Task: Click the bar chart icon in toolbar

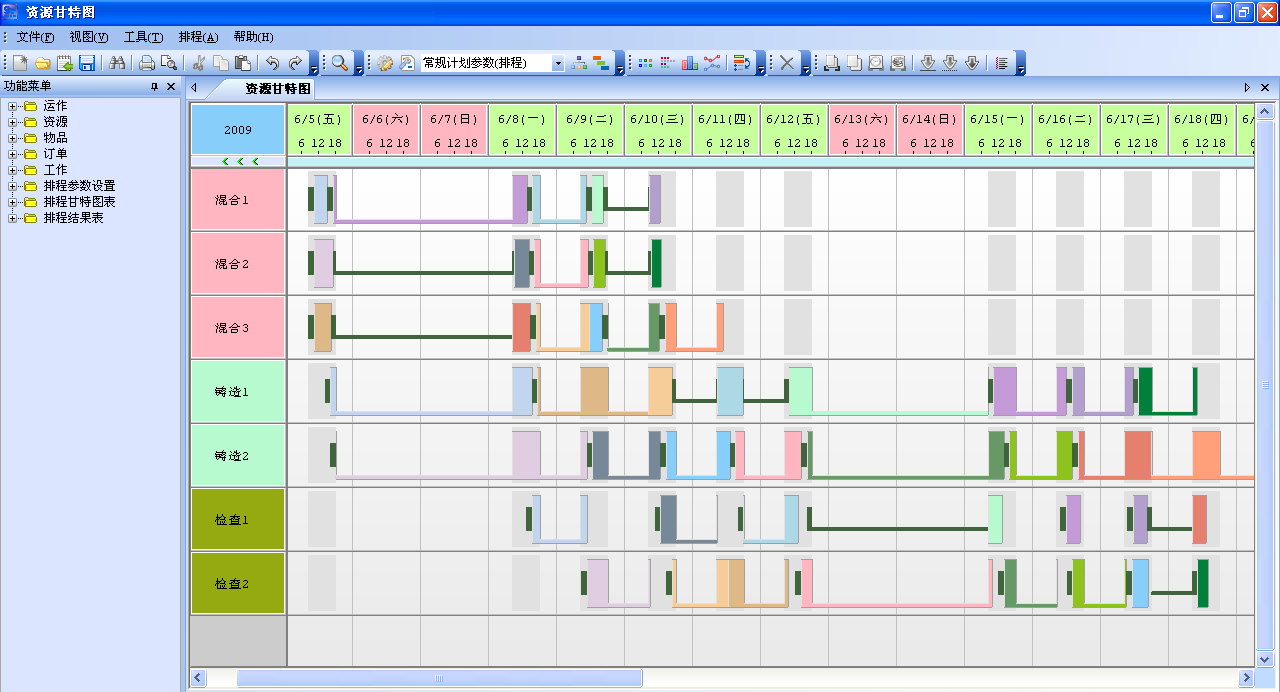Action: coord(689,63)
